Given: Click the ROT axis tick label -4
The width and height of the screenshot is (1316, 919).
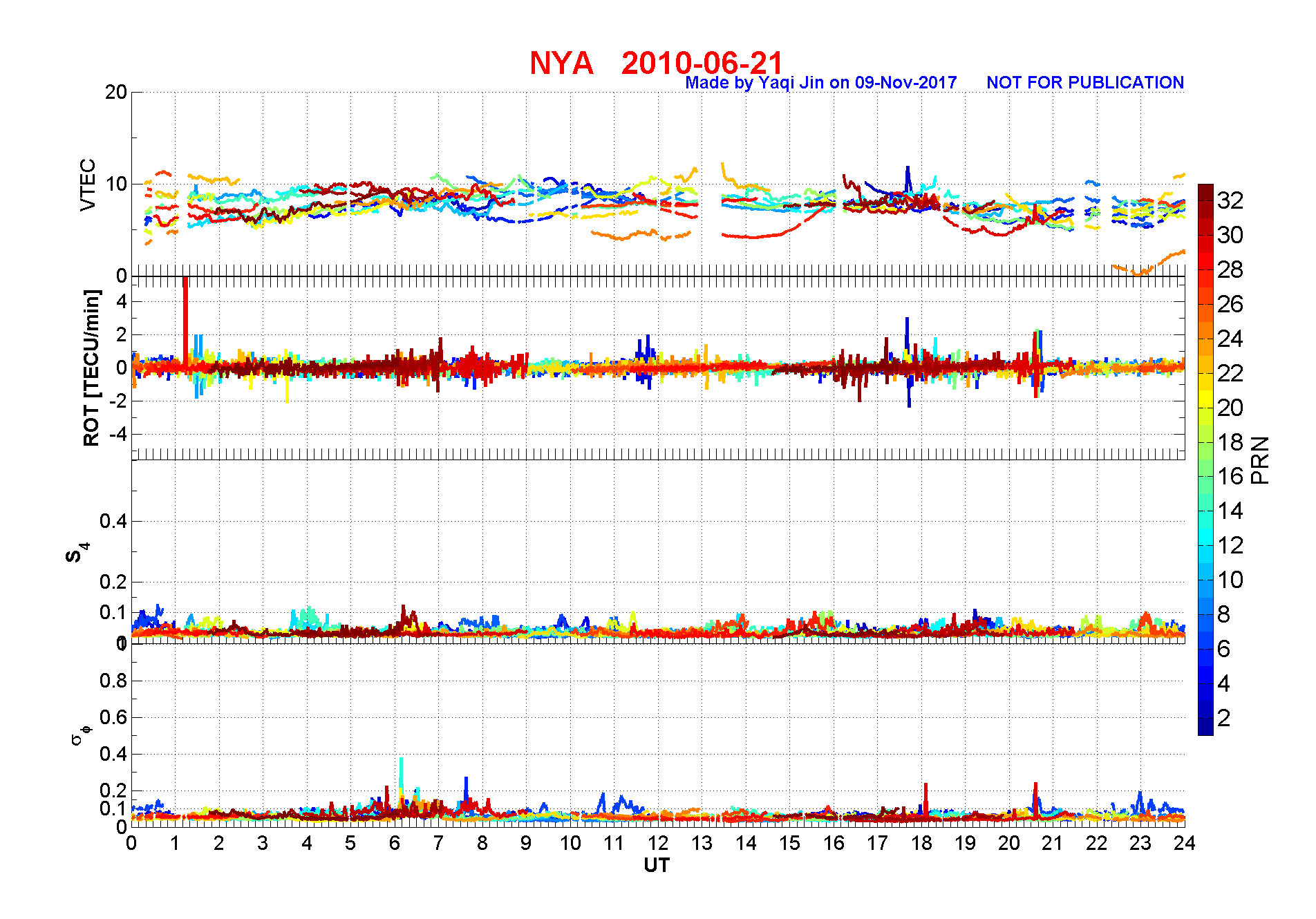Looking at the screenshot, I should point(119,434).
